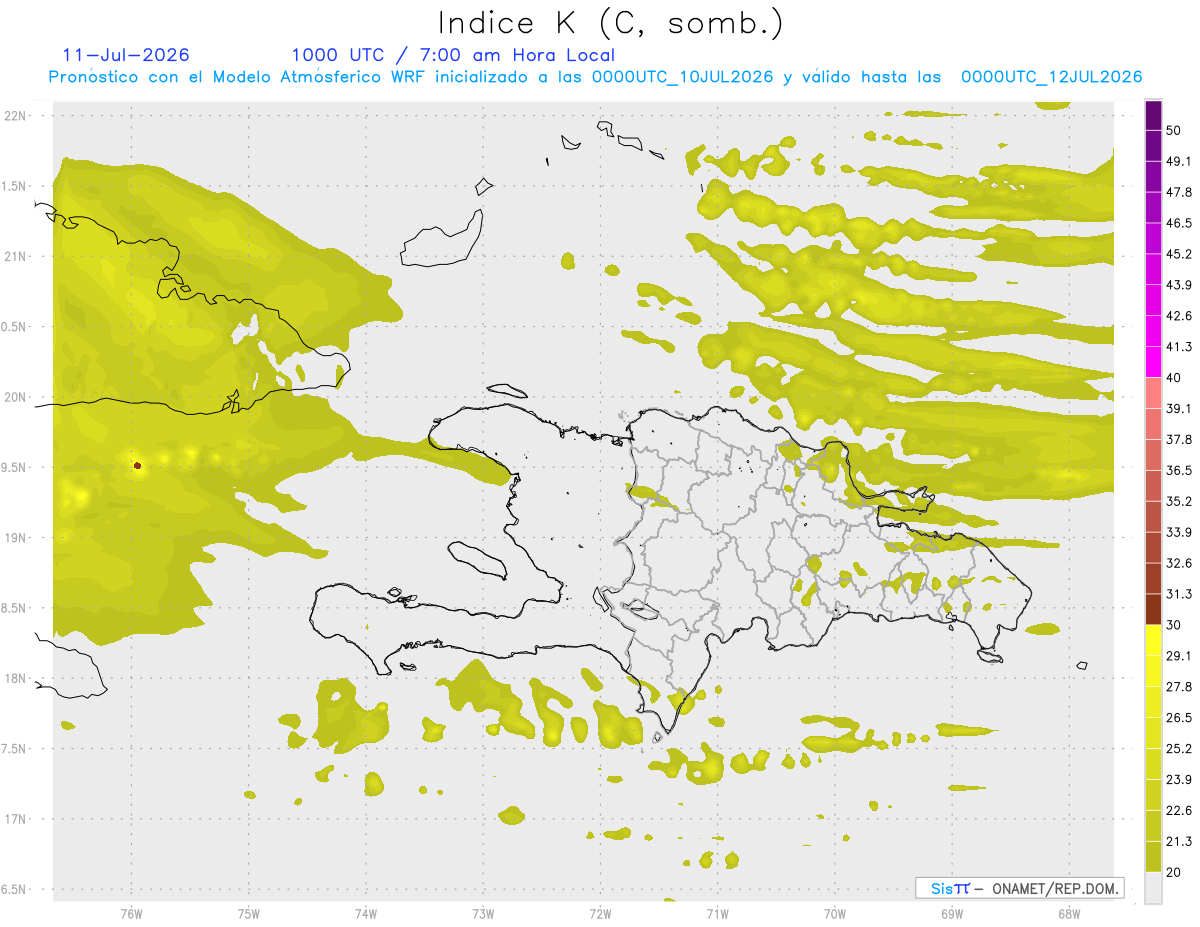Click the bright yellow band between 29.1 and 30

pyautogui.click(x=1154, y=640)
